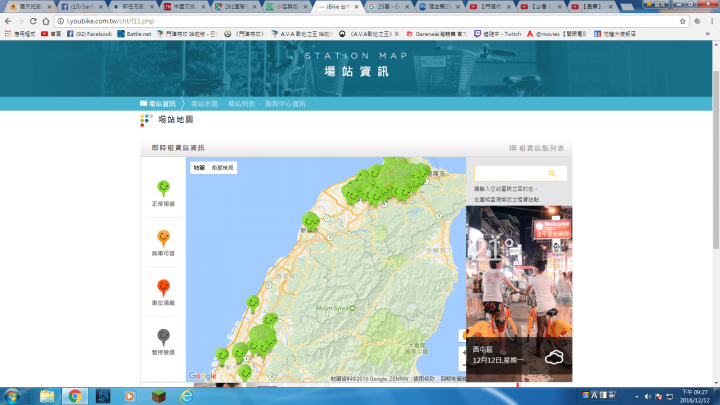Click the volume icon in system tray
The image size is (720, 405).
[x=647, y=397]
